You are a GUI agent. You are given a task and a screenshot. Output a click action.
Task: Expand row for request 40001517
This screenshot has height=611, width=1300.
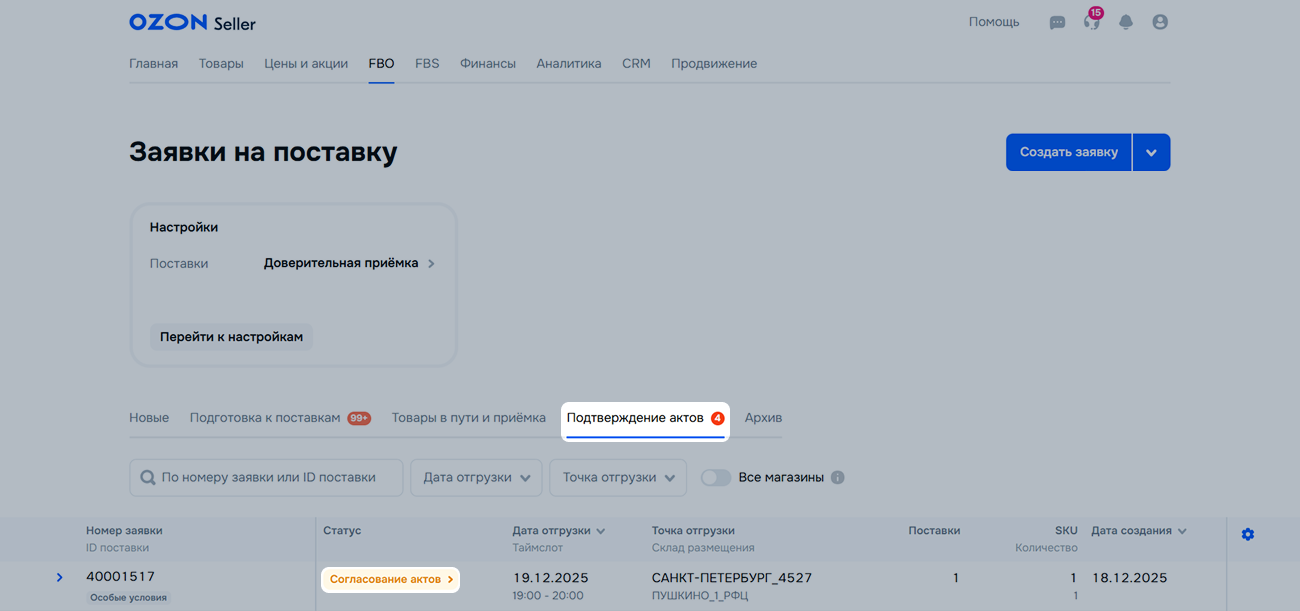(59, 577)
